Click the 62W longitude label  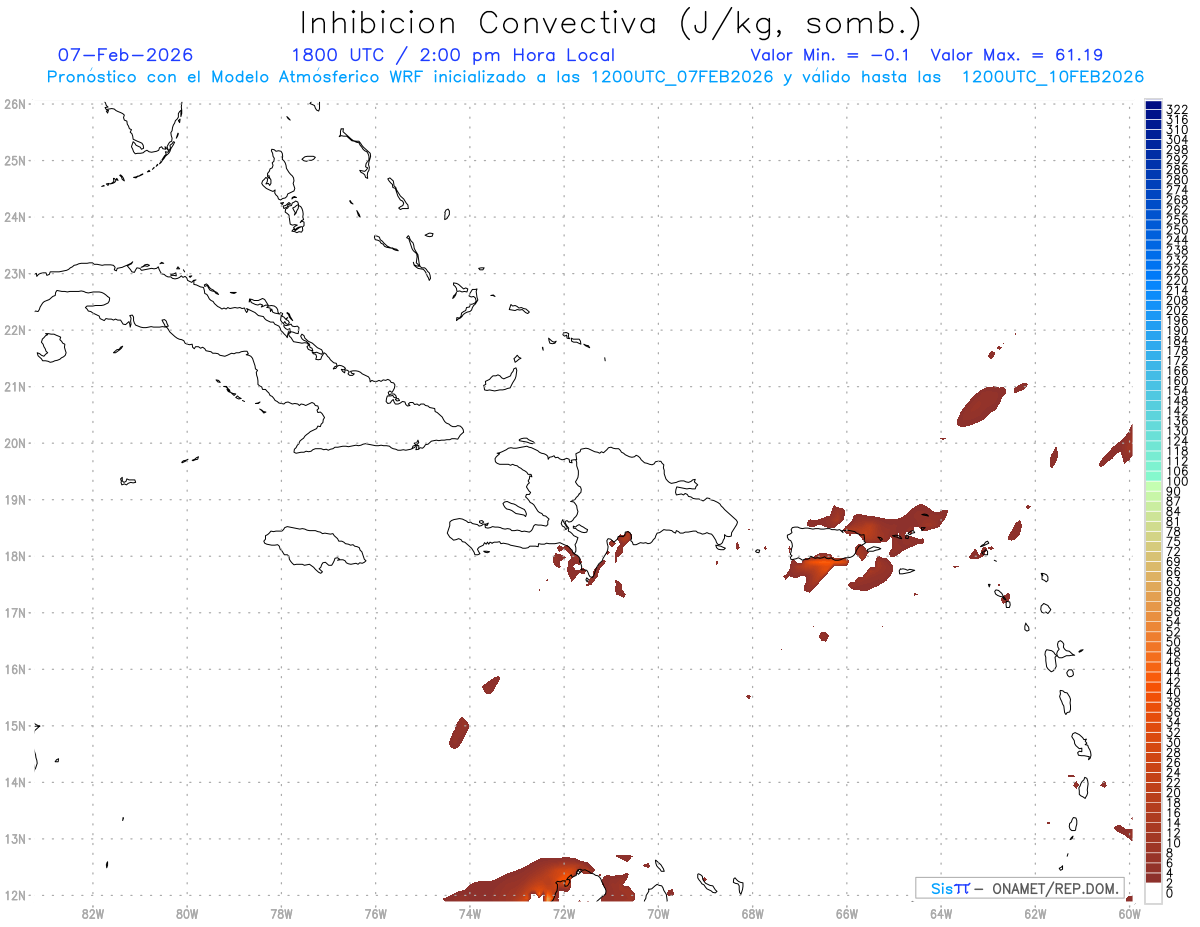click(x=1036, y=912)
